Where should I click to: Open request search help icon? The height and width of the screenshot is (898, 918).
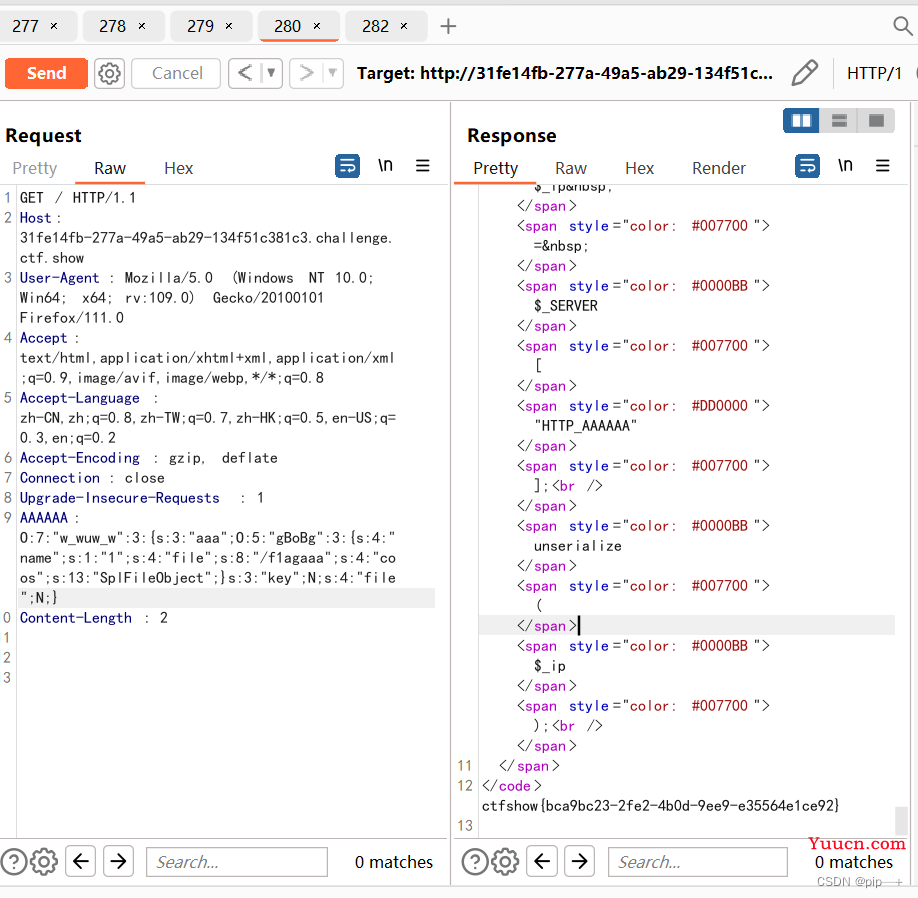point(13,862)
